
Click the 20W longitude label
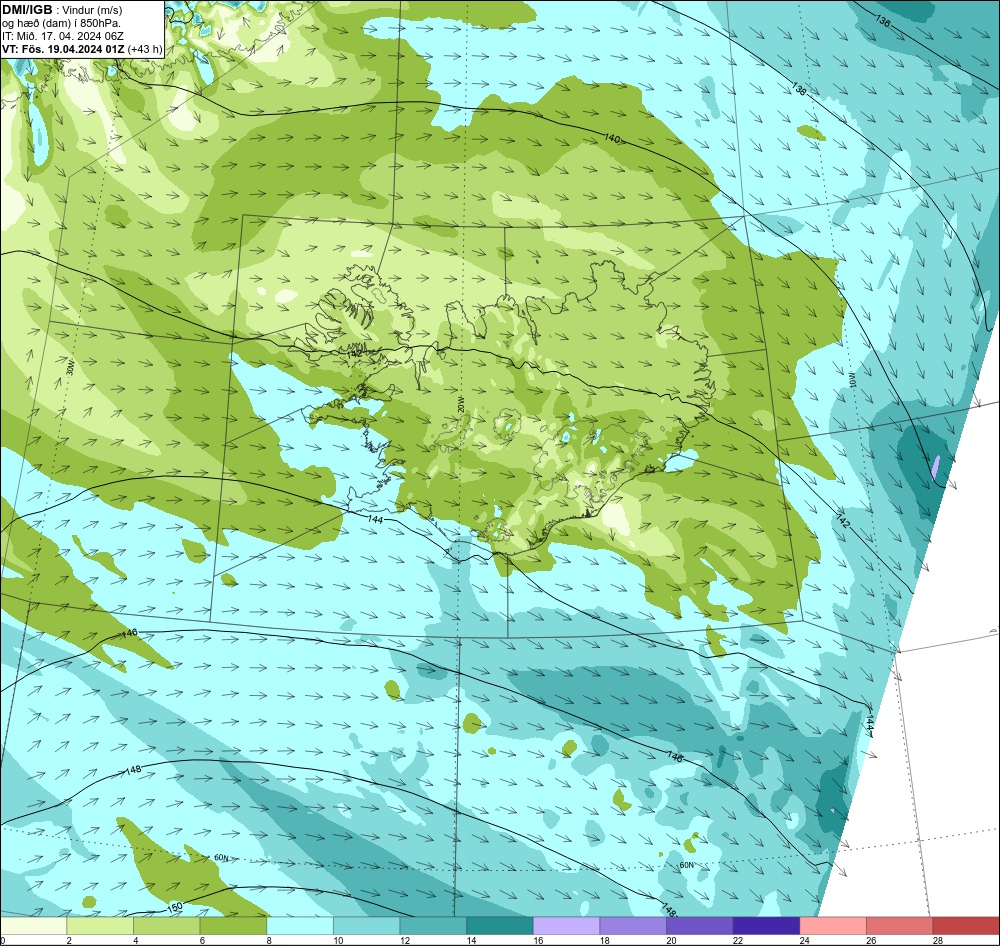tap(460, 404)
